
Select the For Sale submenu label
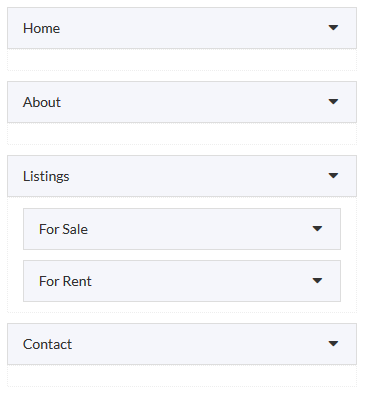tap(63, 229)
